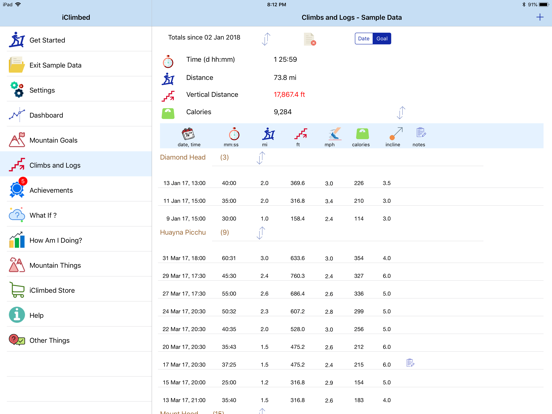The width and height of the screenshot is (552, 414).
Task: Collapse the totals section using arrows near Calories
Action: point(401,113)
